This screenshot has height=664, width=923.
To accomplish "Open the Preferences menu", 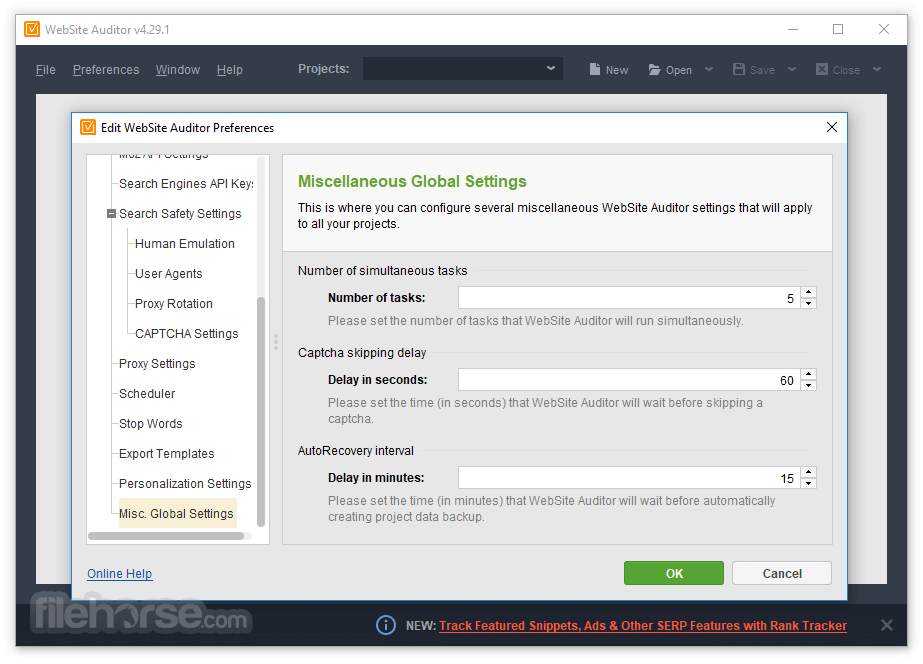I will (x=106, y=70).
